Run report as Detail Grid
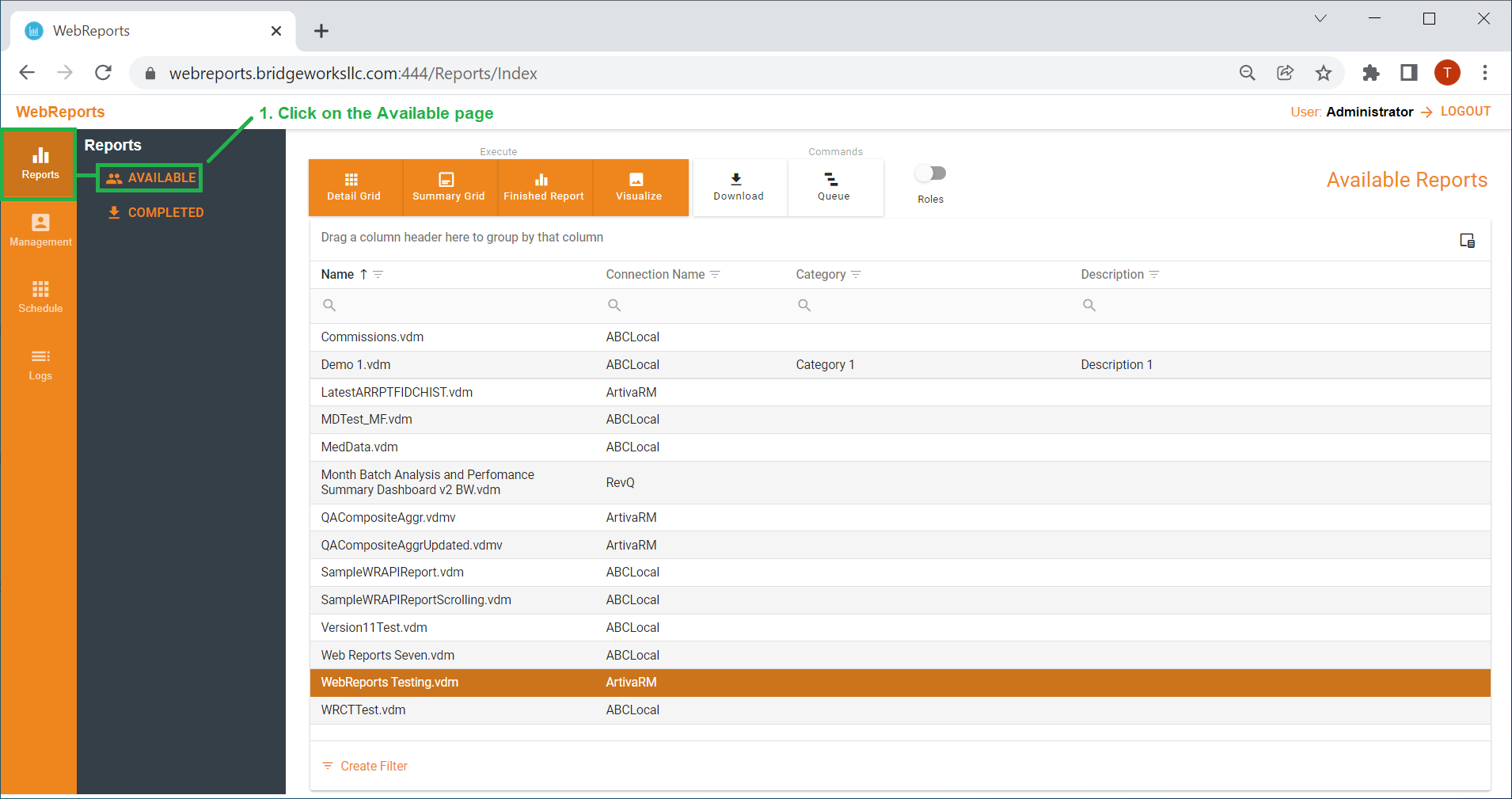Image resolution: width=1512 pixels, height=799 pixels. pyautogui.click(x=354, y=187)
